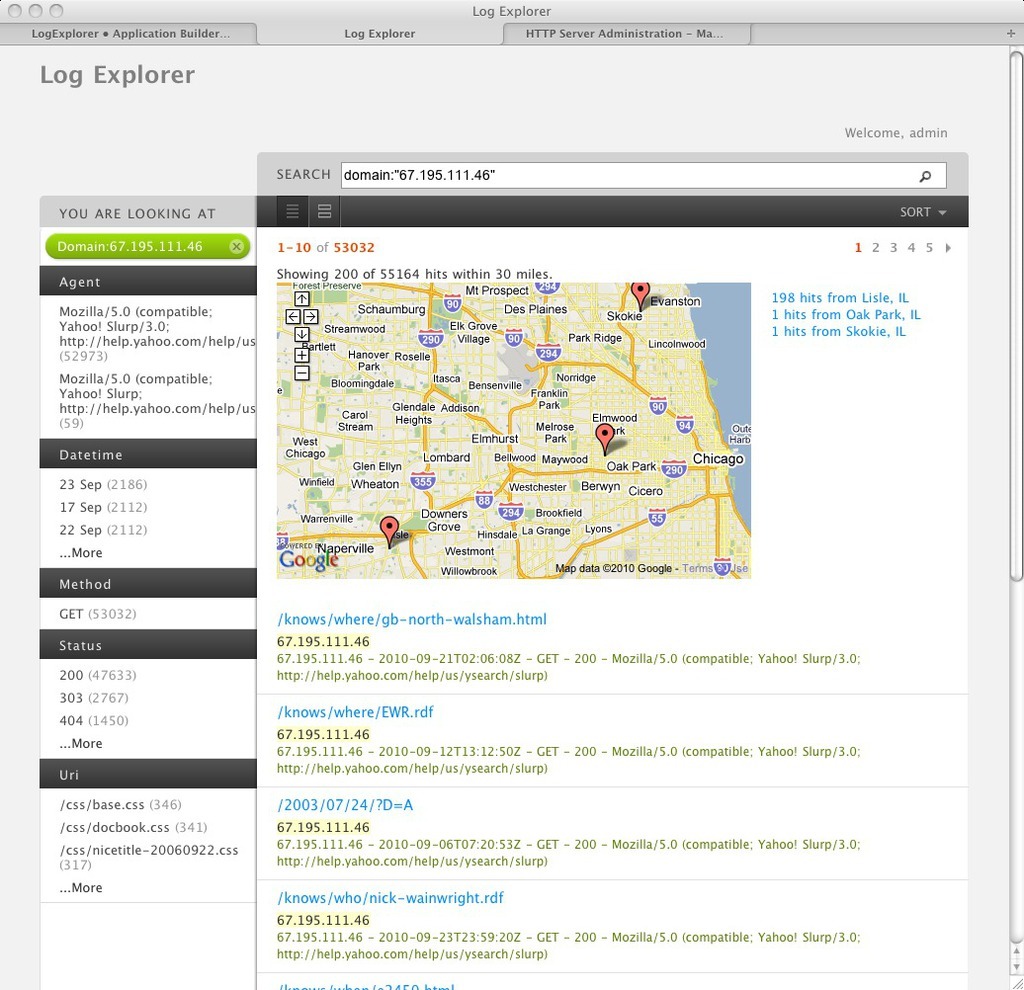The height and width of the screenshot is (990, 1024).
Task: Filter by /css/docbook.css URI
Action: pyautogui.click(x=133, y=827)
